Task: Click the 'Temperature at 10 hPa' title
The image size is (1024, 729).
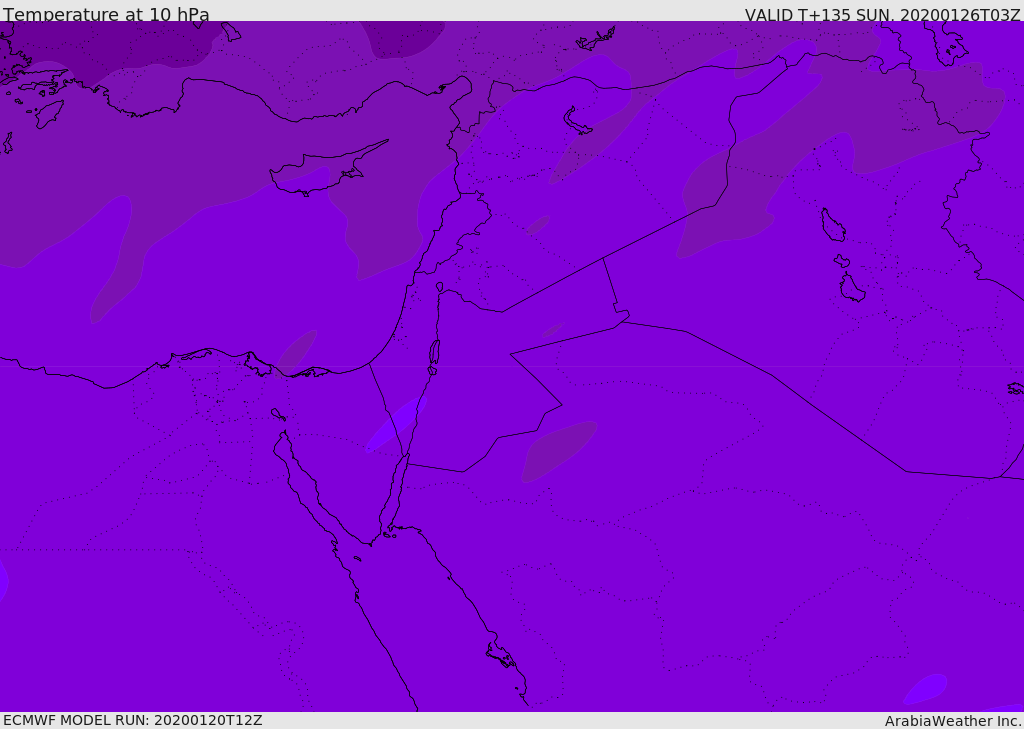Action: (106, 14)
